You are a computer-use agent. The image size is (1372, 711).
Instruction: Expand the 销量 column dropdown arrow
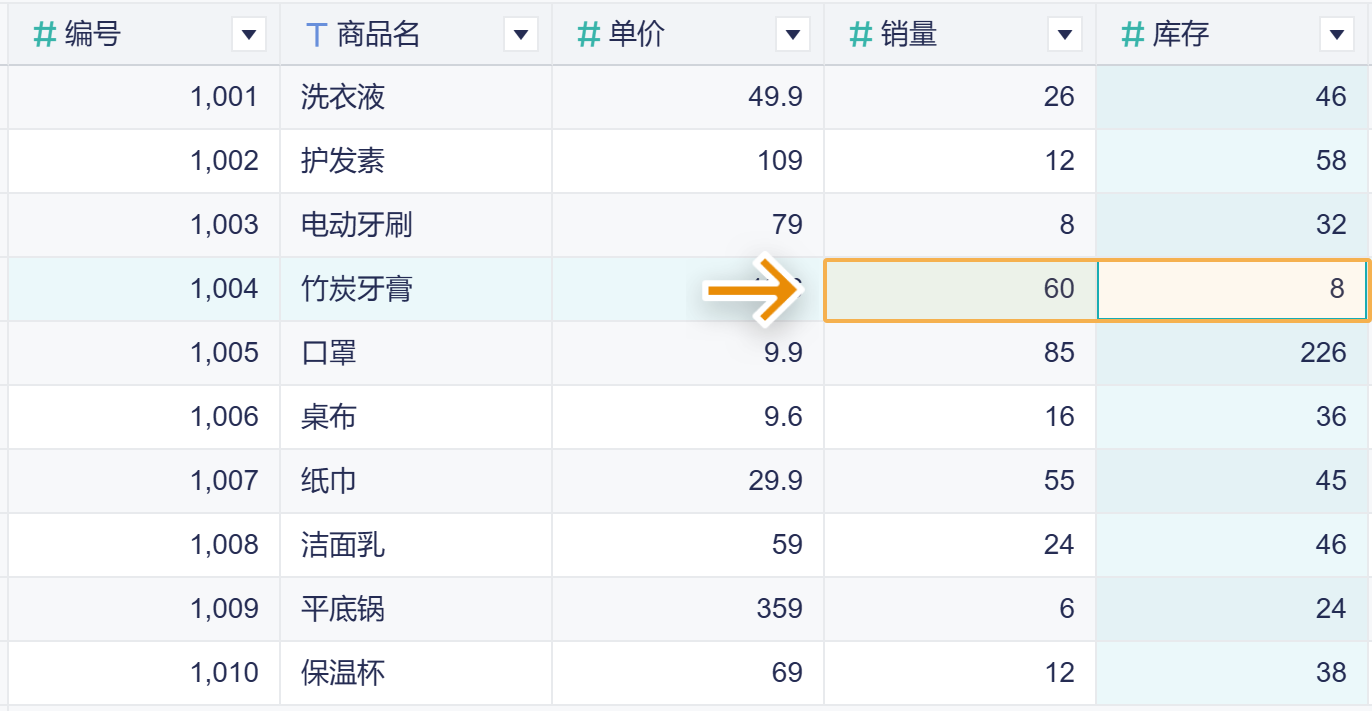point(1065,35)
